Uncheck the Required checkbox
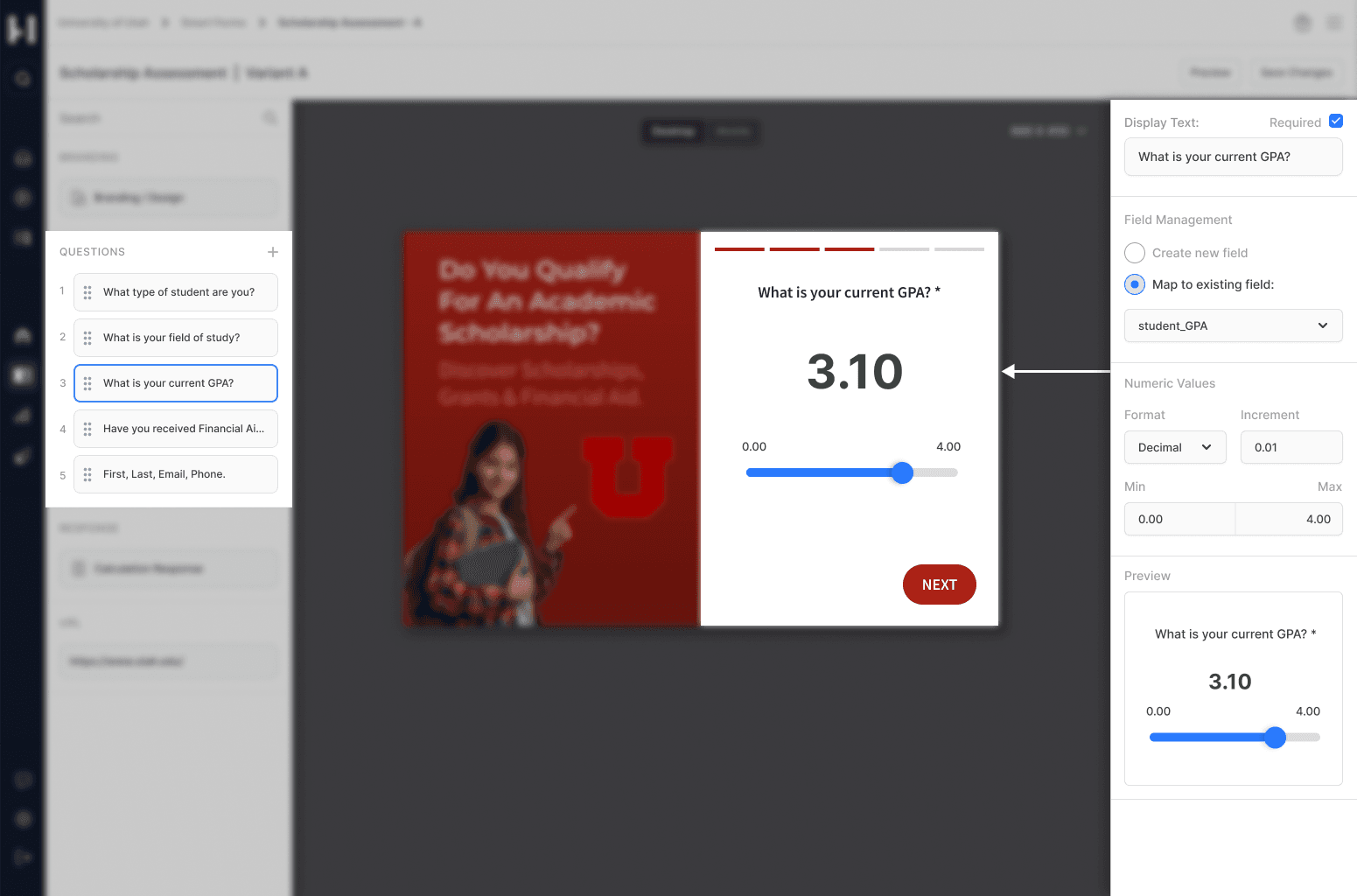1357x896 pixels. [1336, 122]
